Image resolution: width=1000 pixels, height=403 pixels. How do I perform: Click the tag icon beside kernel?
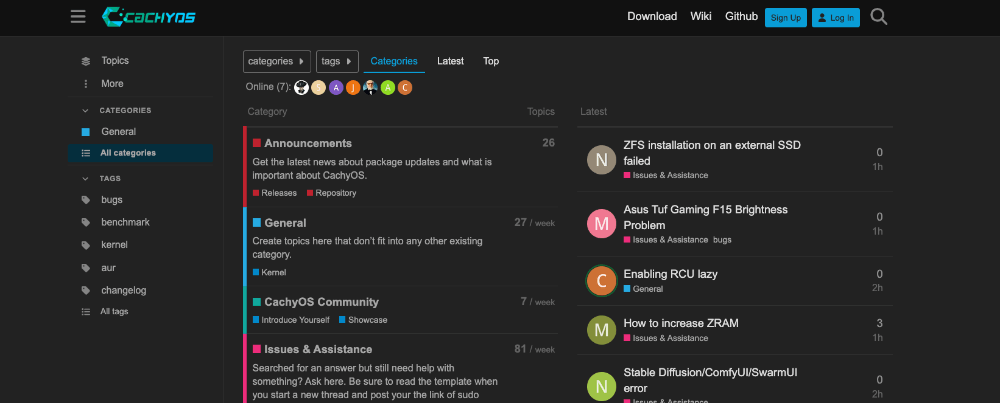[x=86, y=245]
